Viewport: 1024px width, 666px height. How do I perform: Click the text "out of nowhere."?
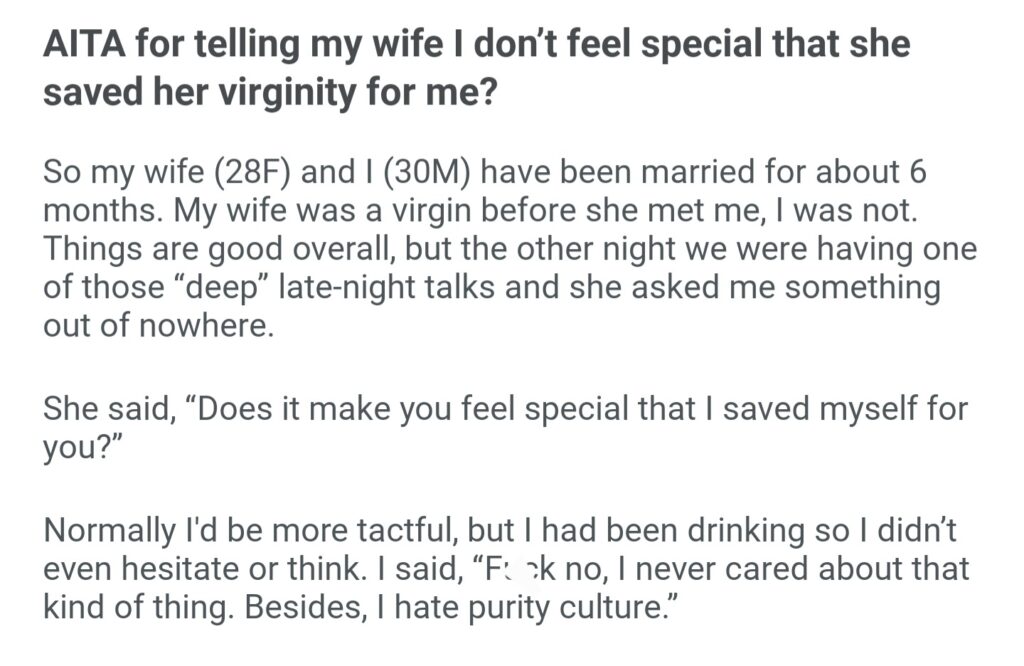[157, 326]
